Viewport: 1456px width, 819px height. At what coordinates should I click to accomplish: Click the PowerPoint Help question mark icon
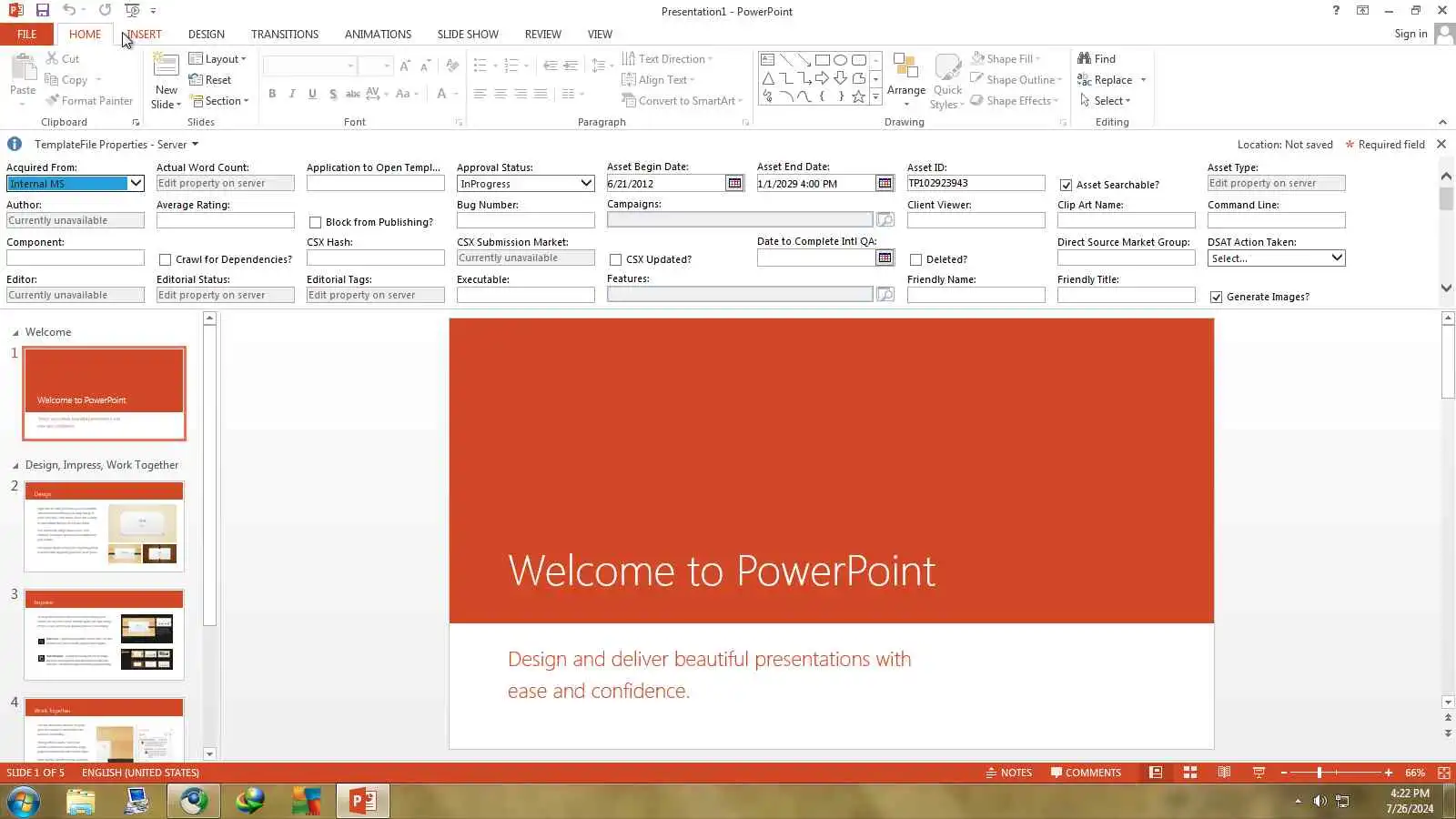[x=1336, y=10]
